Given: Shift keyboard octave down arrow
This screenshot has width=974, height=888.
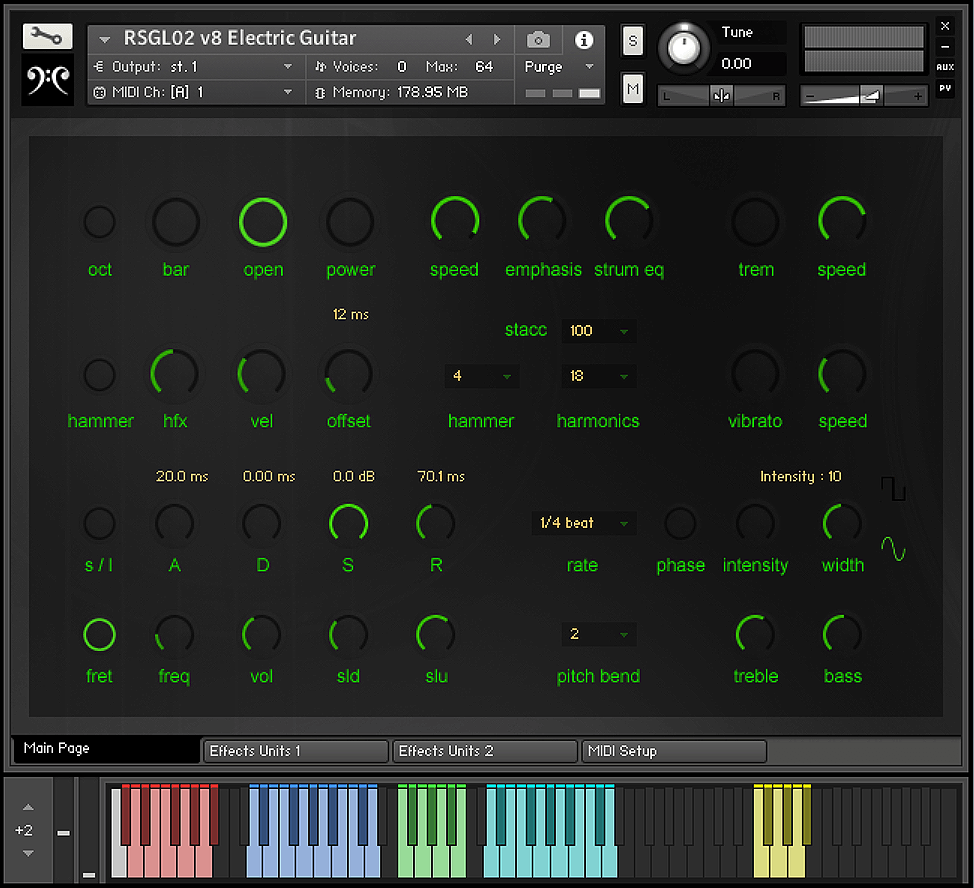Looking at the screenshot, I should tap(28, 853).
